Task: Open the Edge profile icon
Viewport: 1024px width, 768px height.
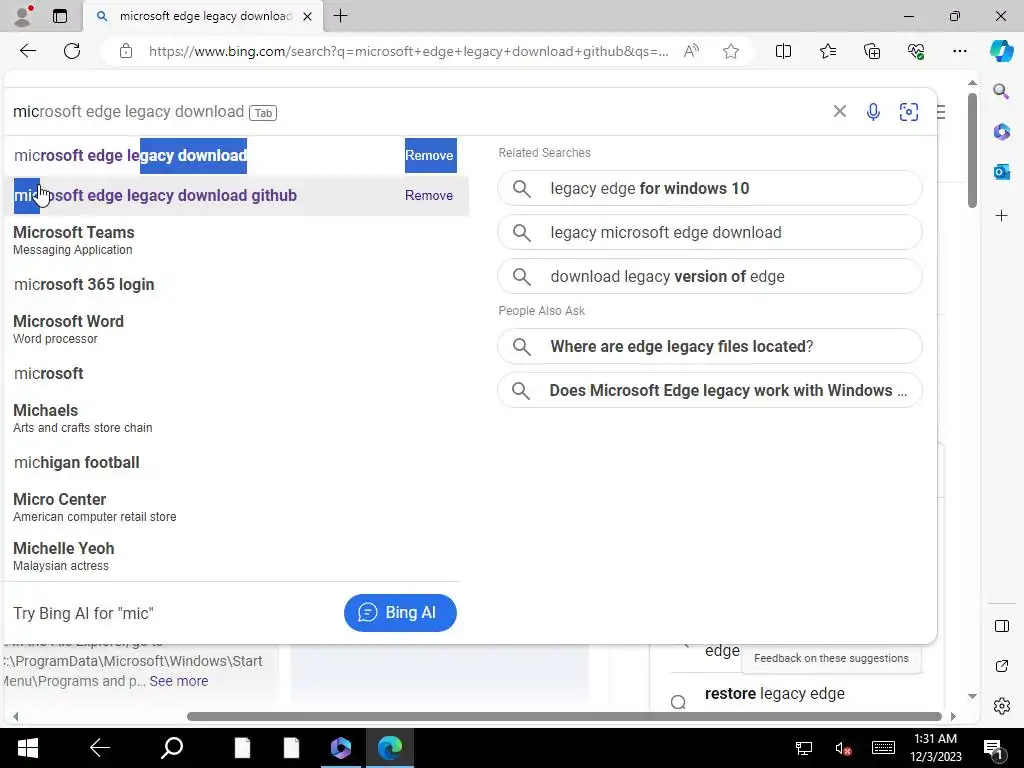Action: pos(23,16)
